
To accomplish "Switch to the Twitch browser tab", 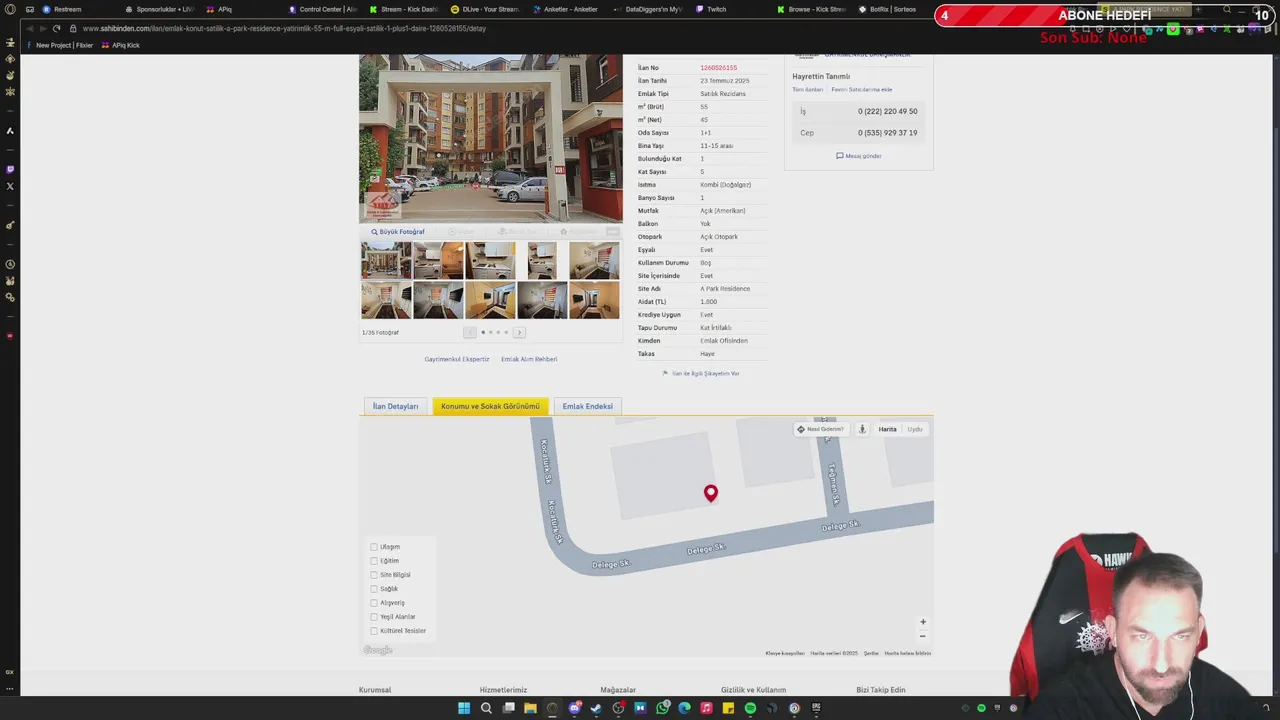I will pos(710,9).
